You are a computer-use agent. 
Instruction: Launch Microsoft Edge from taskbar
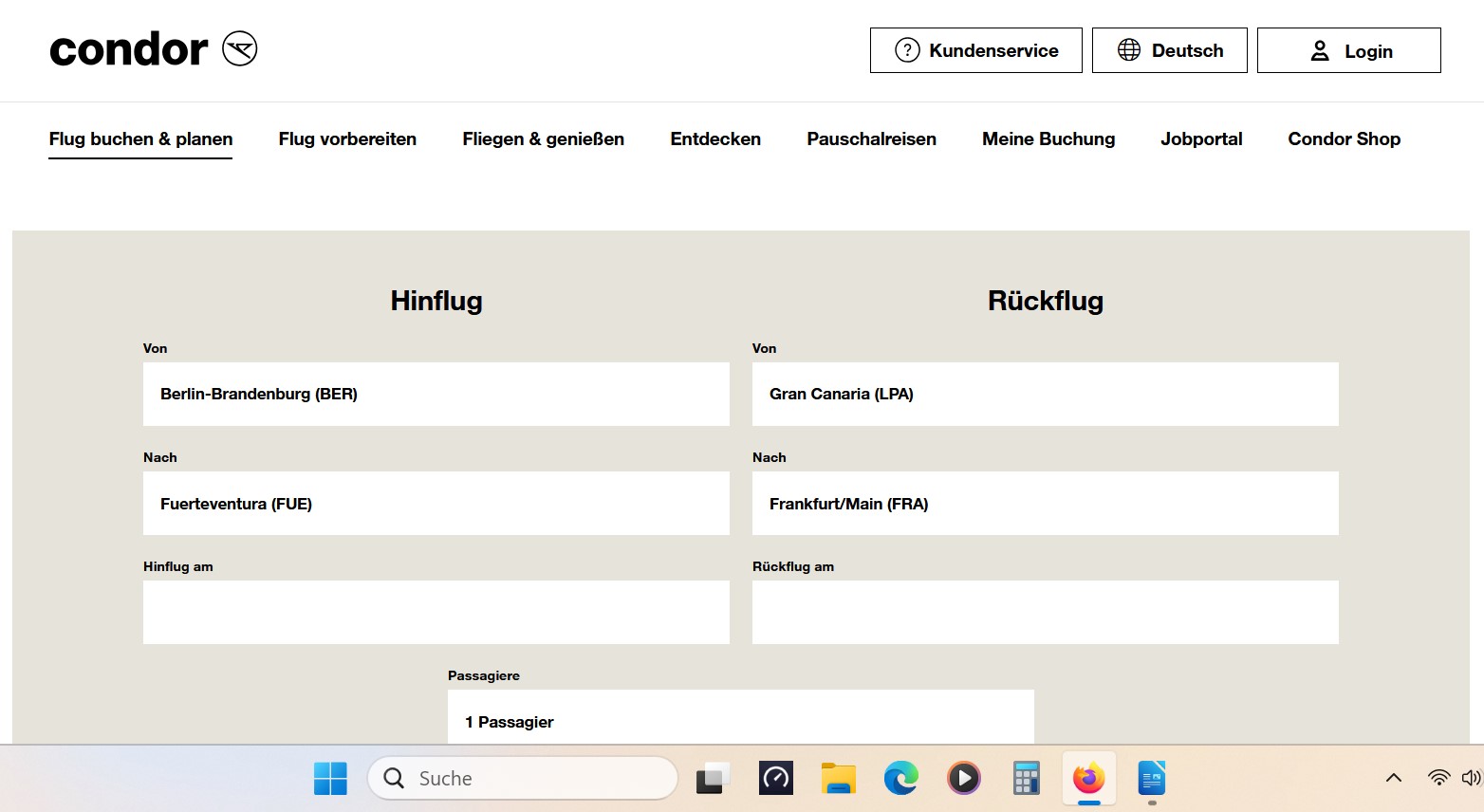coord(900,779)
